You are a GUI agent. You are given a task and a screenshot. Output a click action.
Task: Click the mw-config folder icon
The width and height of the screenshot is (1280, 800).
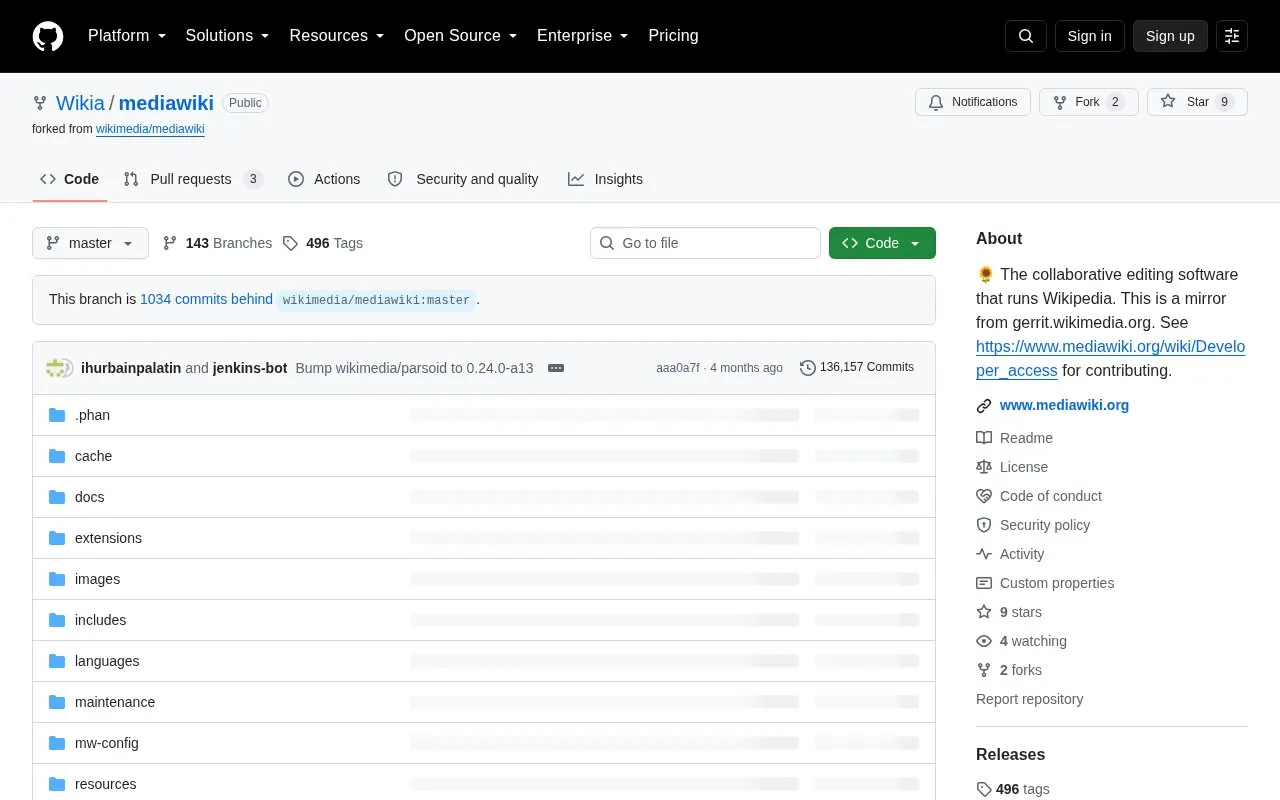[57, 743]
